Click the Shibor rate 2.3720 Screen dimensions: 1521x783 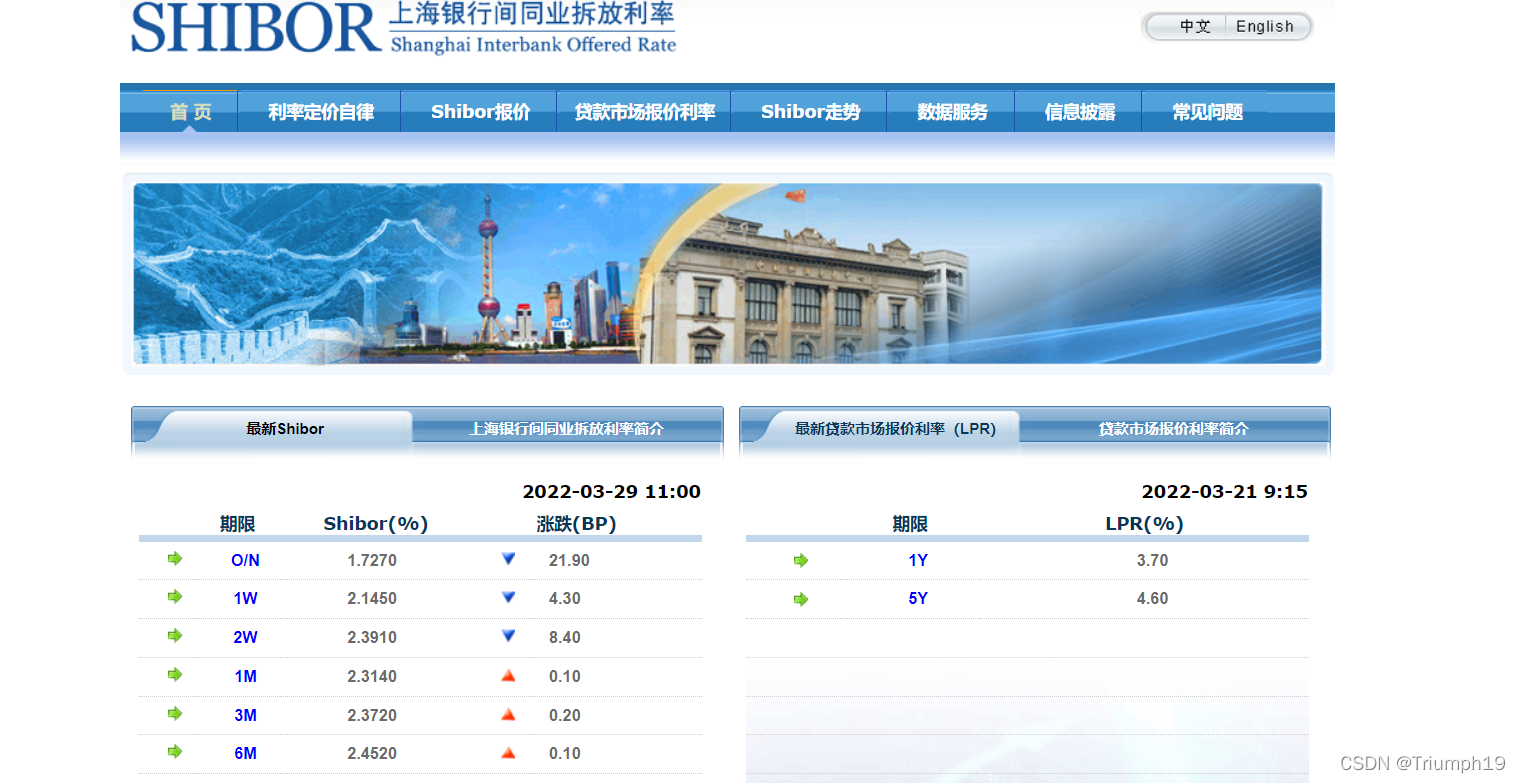coord(372,715)
